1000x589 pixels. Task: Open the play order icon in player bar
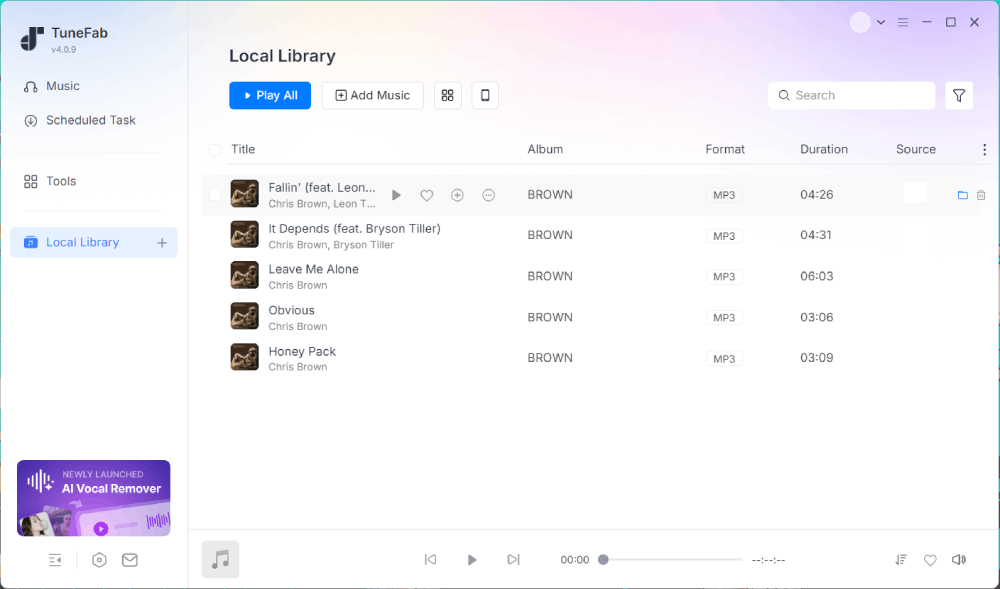tap(901, 560)
